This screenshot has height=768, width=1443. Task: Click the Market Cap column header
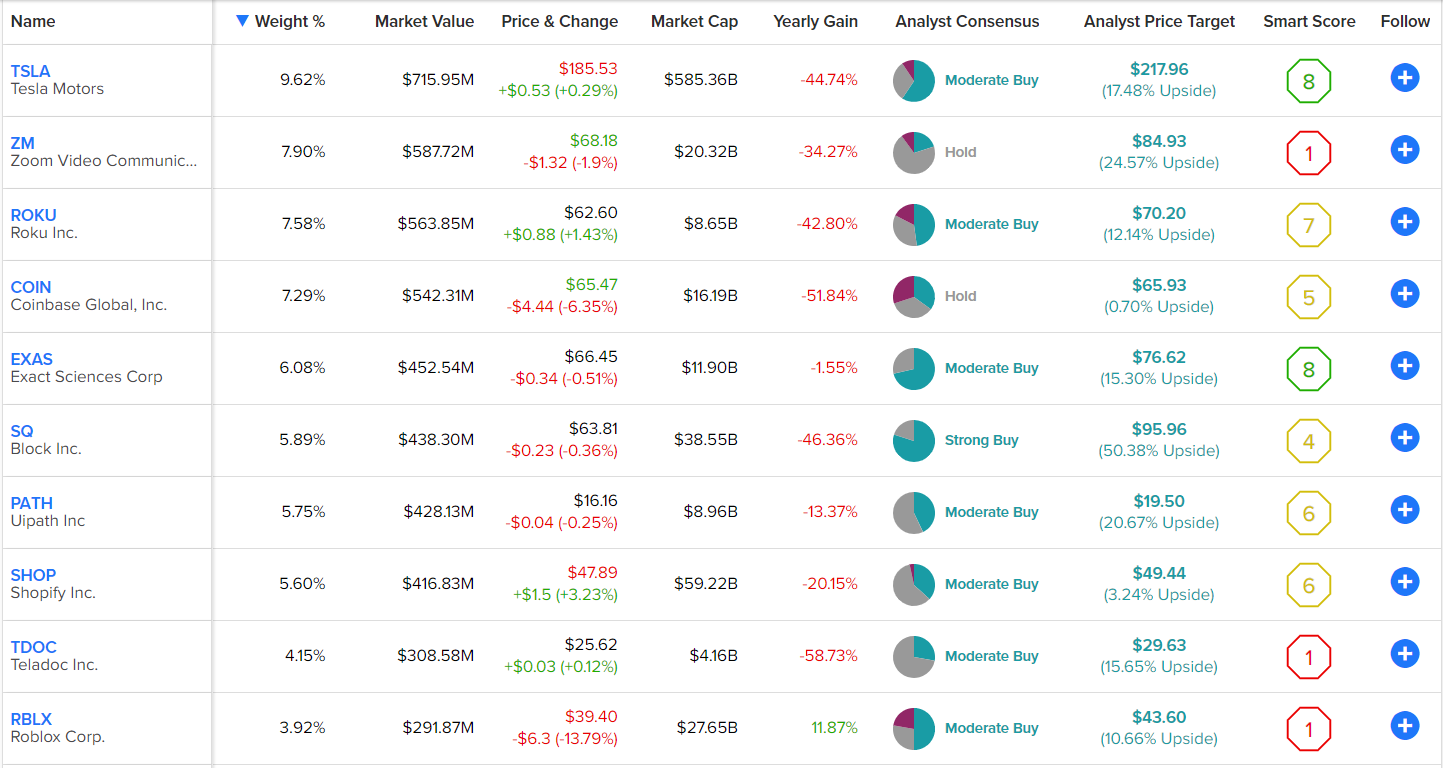point(694,21)
